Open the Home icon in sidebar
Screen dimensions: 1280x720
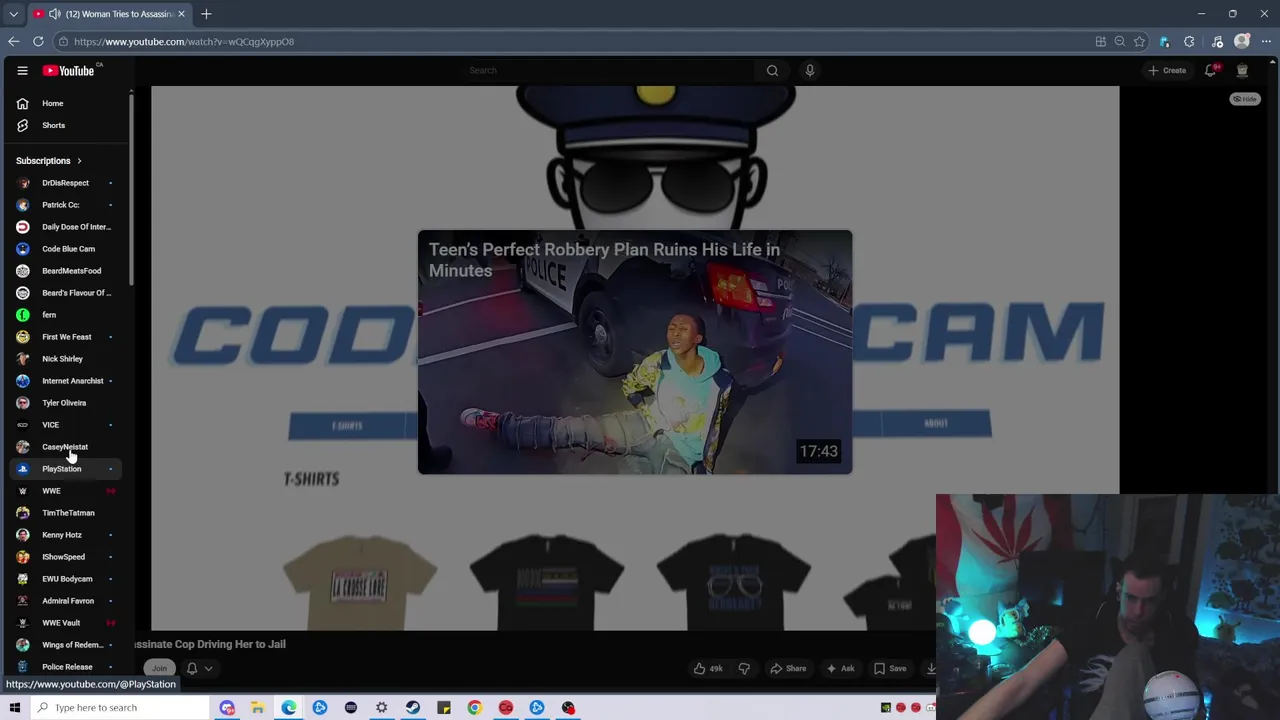[x=22, y=103]
